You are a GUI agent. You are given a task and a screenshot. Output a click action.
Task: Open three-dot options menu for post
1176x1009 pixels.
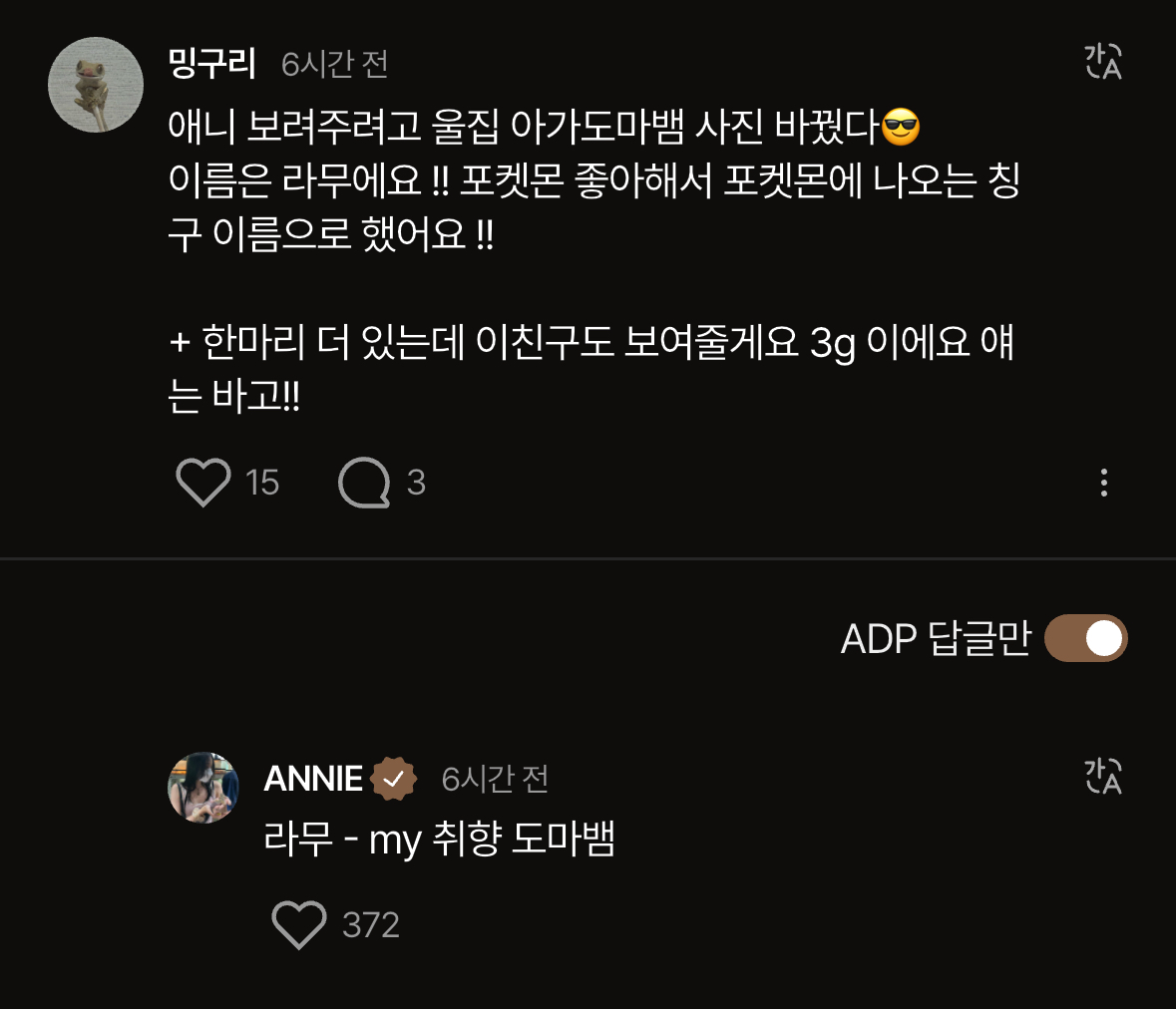pos(1103,483)
